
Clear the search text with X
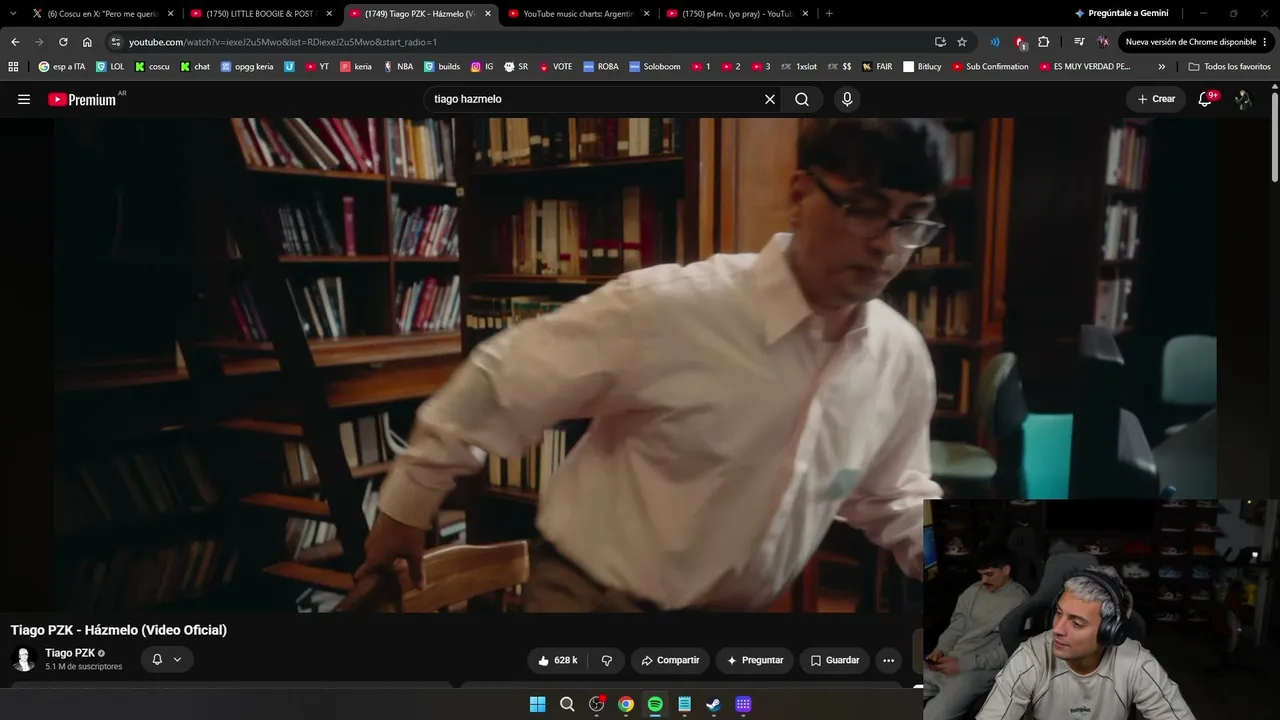coord(770,99)
